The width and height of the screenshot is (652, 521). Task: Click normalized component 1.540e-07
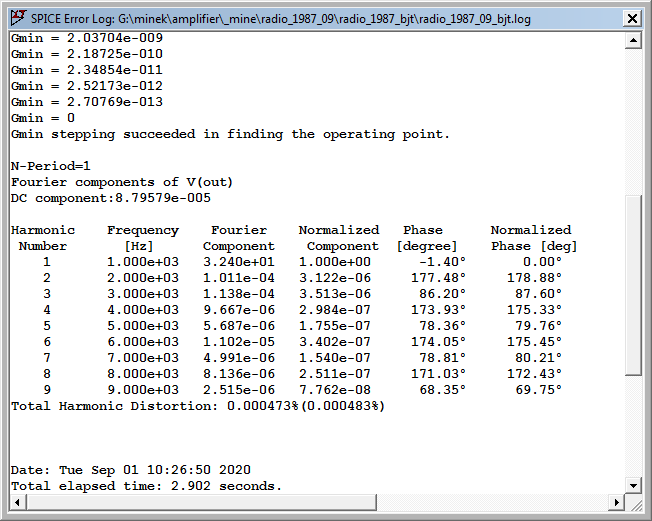(x=335, y=358)
